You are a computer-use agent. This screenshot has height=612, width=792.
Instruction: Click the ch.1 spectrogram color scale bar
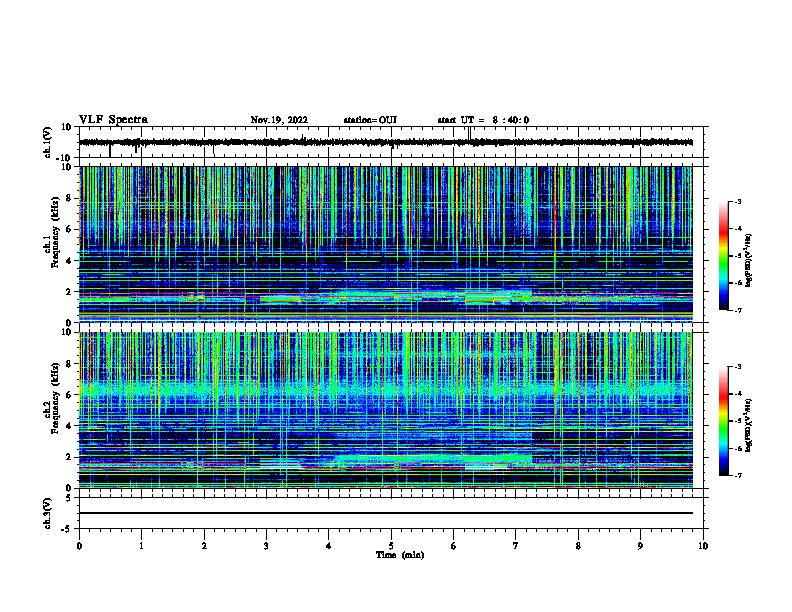tap(724, 256)
